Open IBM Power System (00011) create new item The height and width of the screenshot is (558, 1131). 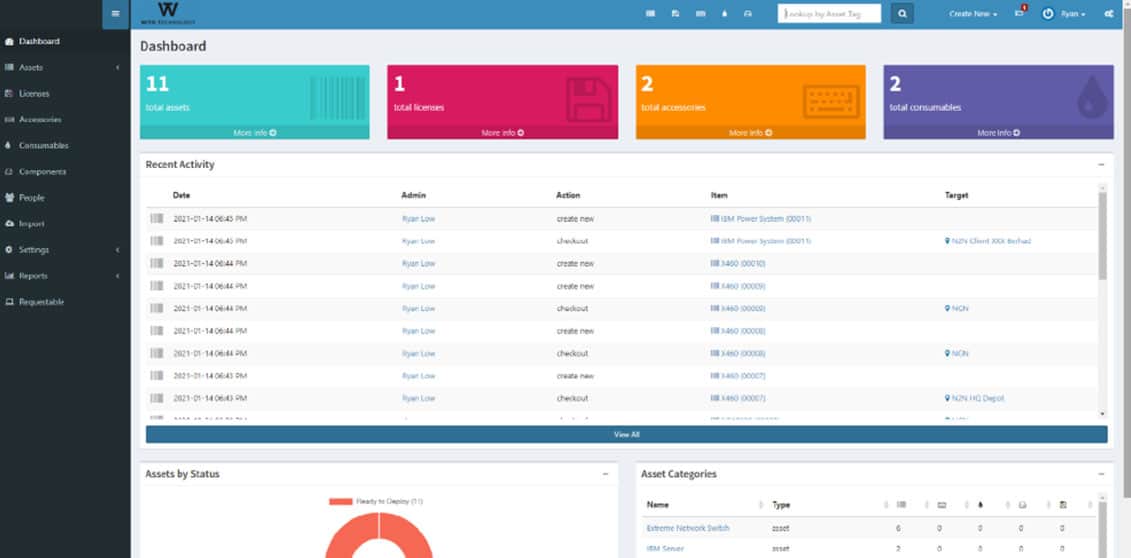coord(761,218)
